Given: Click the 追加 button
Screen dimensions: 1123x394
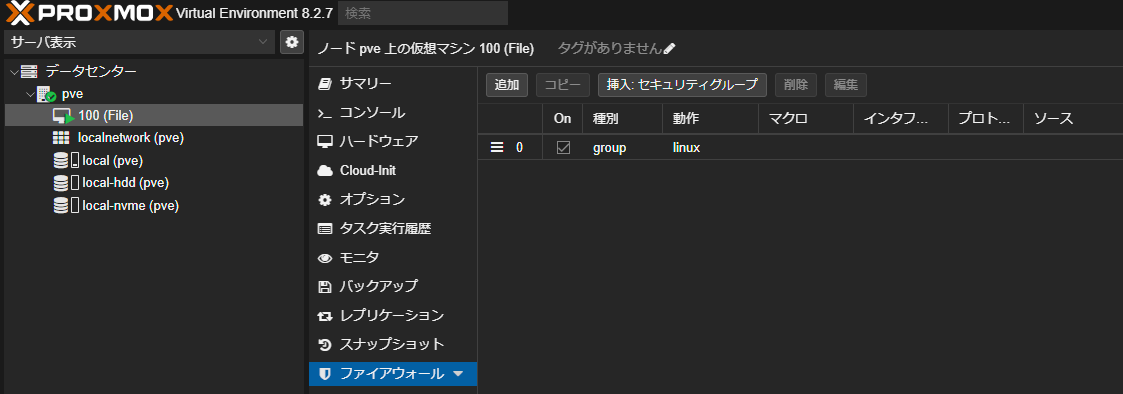Looking at the screenshot, I should [x=507, y=85].
